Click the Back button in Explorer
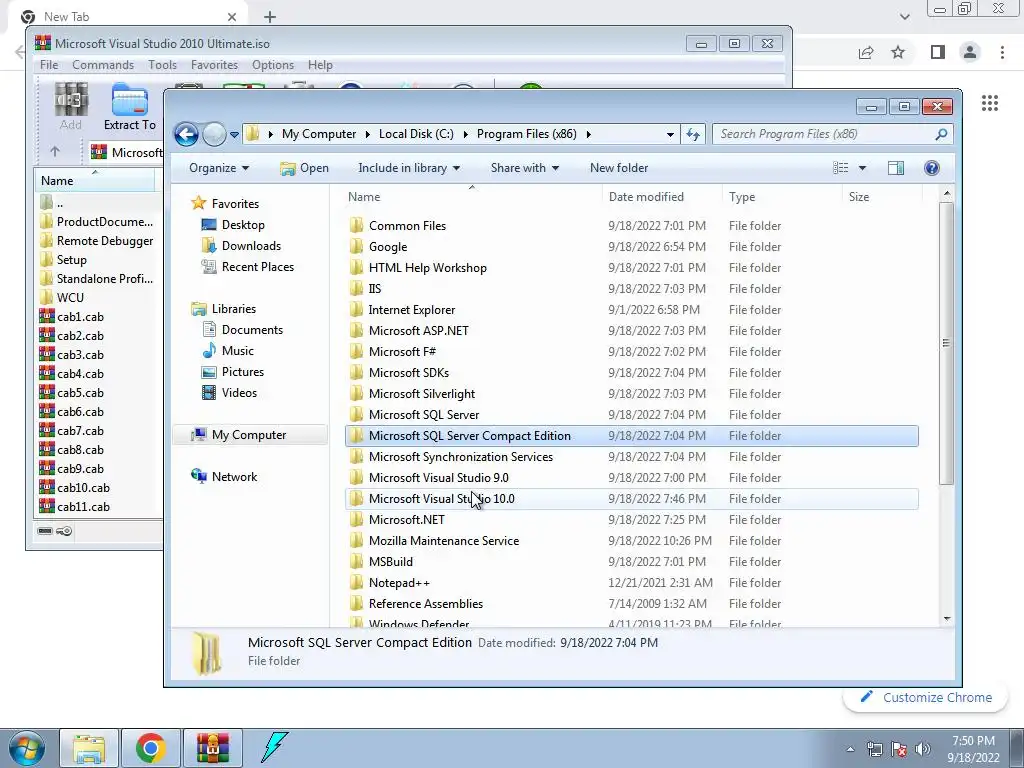Screen dimensions: 1024x768 [186, 135]
